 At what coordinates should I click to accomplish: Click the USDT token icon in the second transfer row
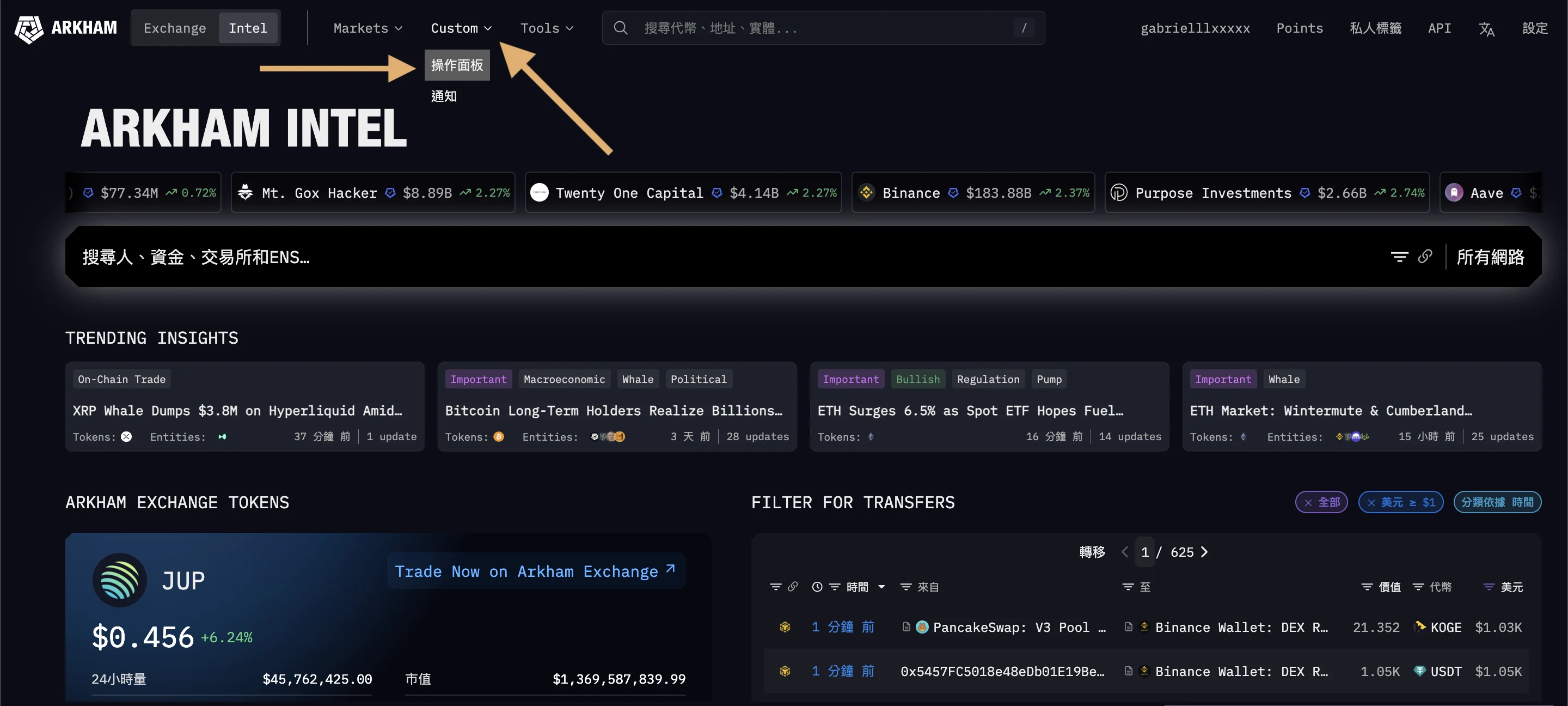point(1419,671)
